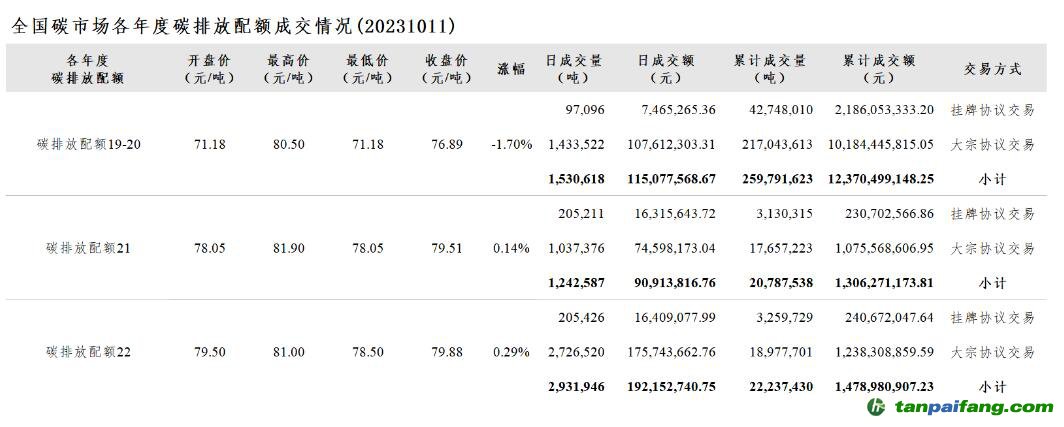Select the 交易方式 column header
1064x427 pixels.
click(x=992, y=69)
